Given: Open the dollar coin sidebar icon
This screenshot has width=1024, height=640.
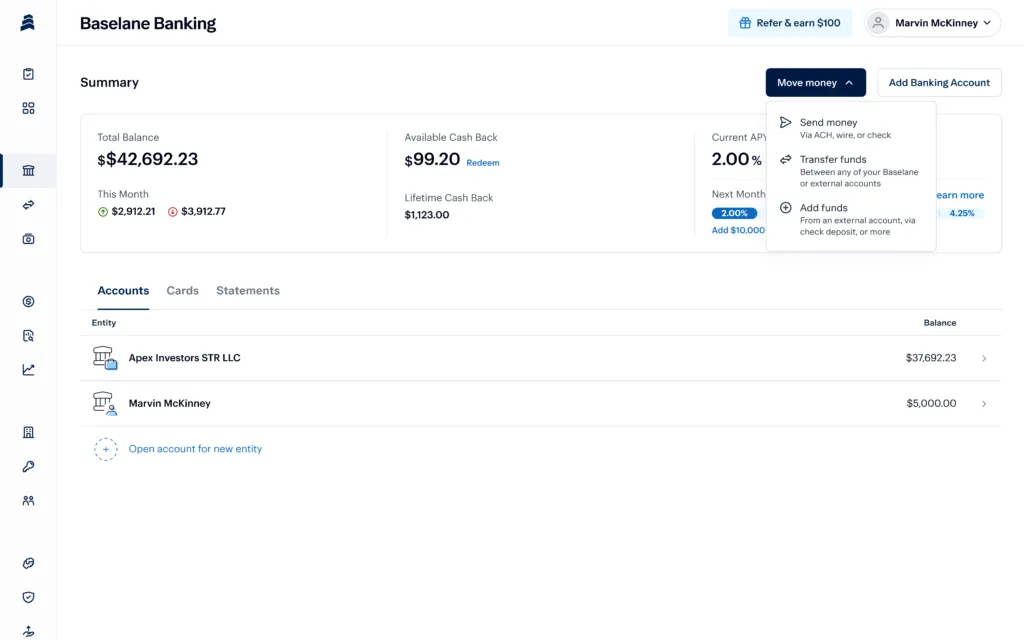Looking at the screenshot, I should pos(28,302).
